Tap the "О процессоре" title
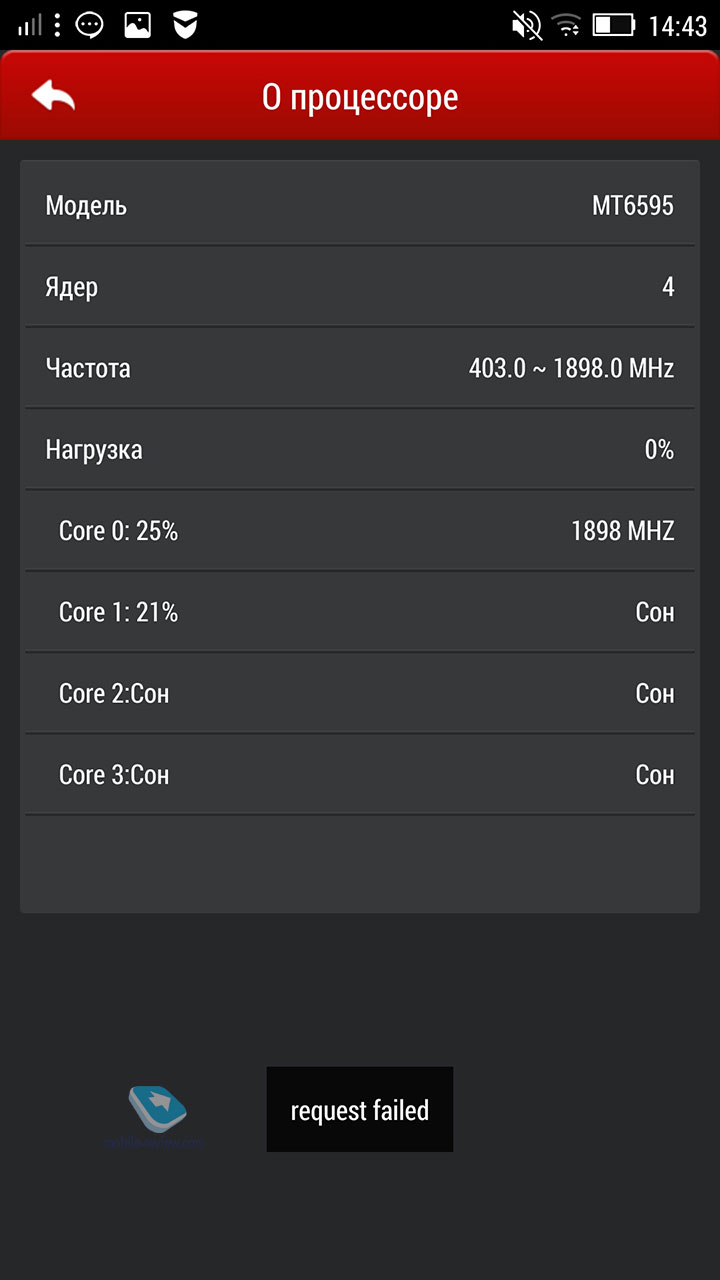 click(360, 97)
